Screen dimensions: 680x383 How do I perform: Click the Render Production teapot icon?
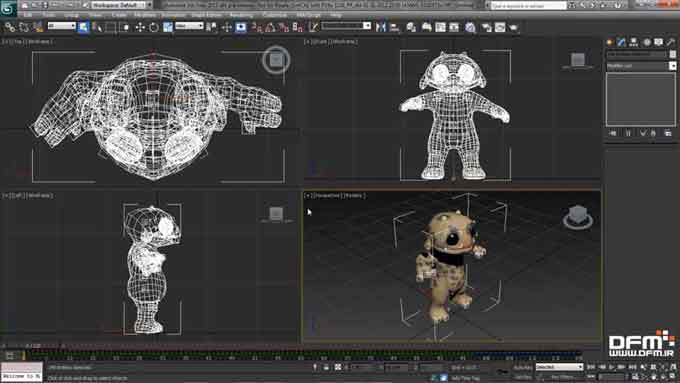click(514, 27)
